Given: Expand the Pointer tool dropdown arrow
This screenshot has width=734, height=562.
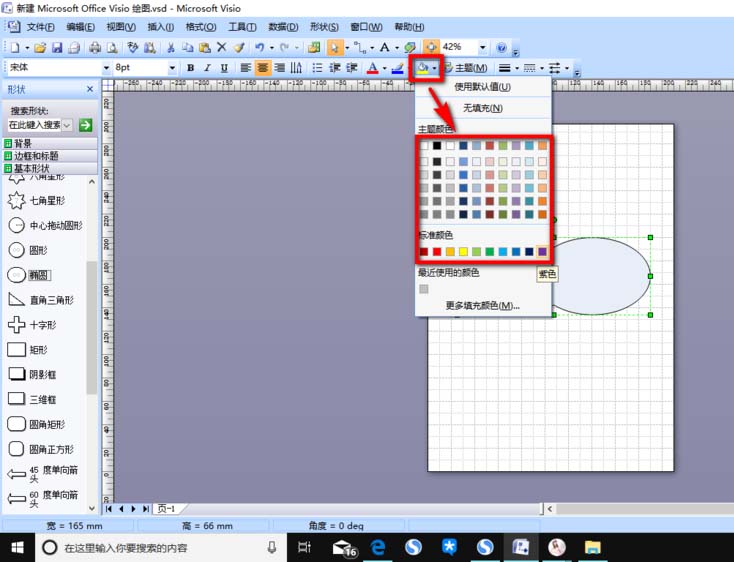Looking at the screenshot, I should (347, 48).
